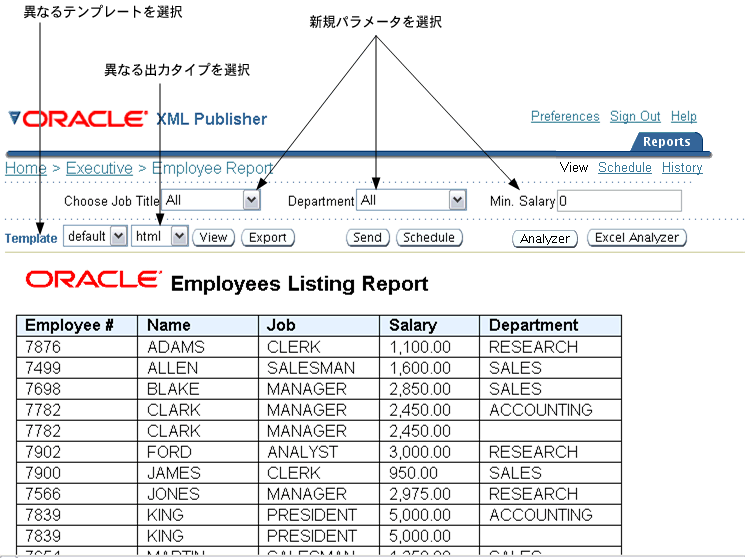Click the Job column header

pyautogui.click(x=319, y=326)
